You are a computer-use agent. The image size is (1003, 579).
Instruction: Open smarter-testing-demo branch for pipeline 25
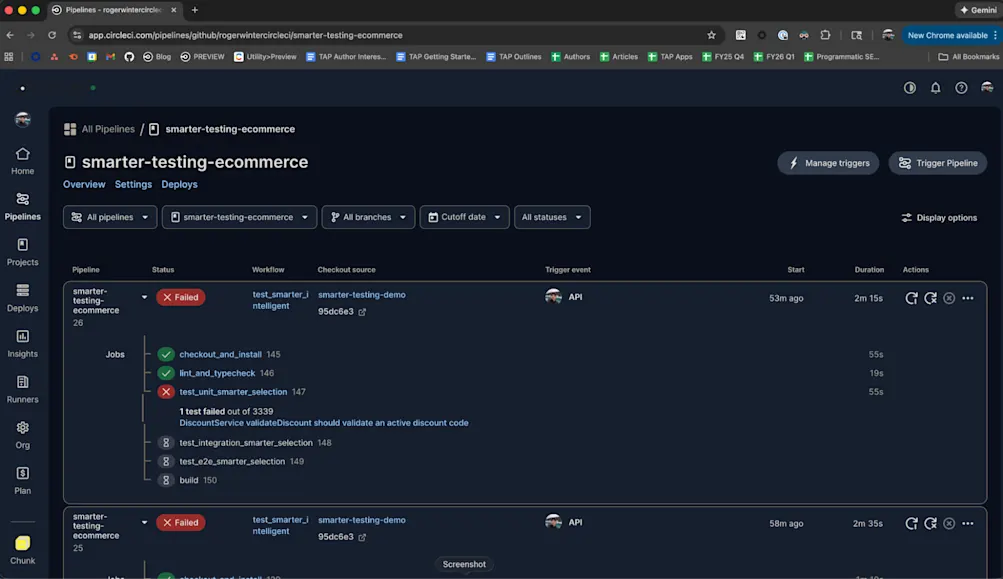coord(361,520)
